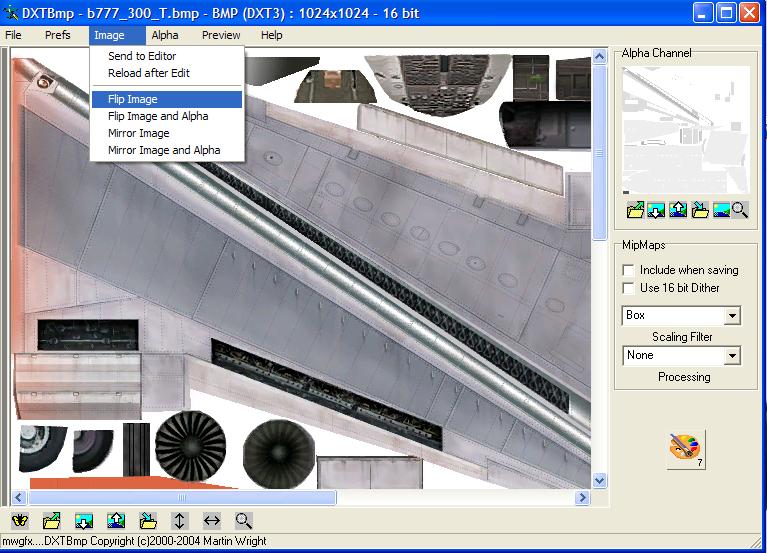Click the Alpha Channel magnifier icon
The height and width of the screenshot is (553, 767).
click(740, 210)
